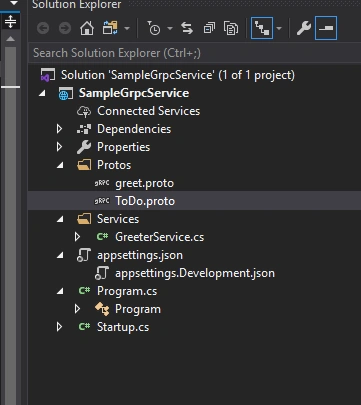Collapse the appsettings.json node
This screenshot has height=405, width=361.
point(60,255)
